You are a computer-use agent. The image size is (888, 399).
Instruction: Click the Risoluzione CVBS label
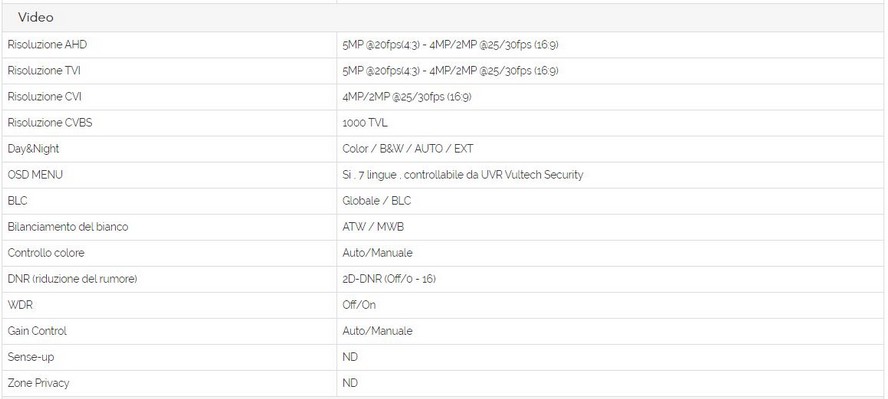[x=49, y=123]
